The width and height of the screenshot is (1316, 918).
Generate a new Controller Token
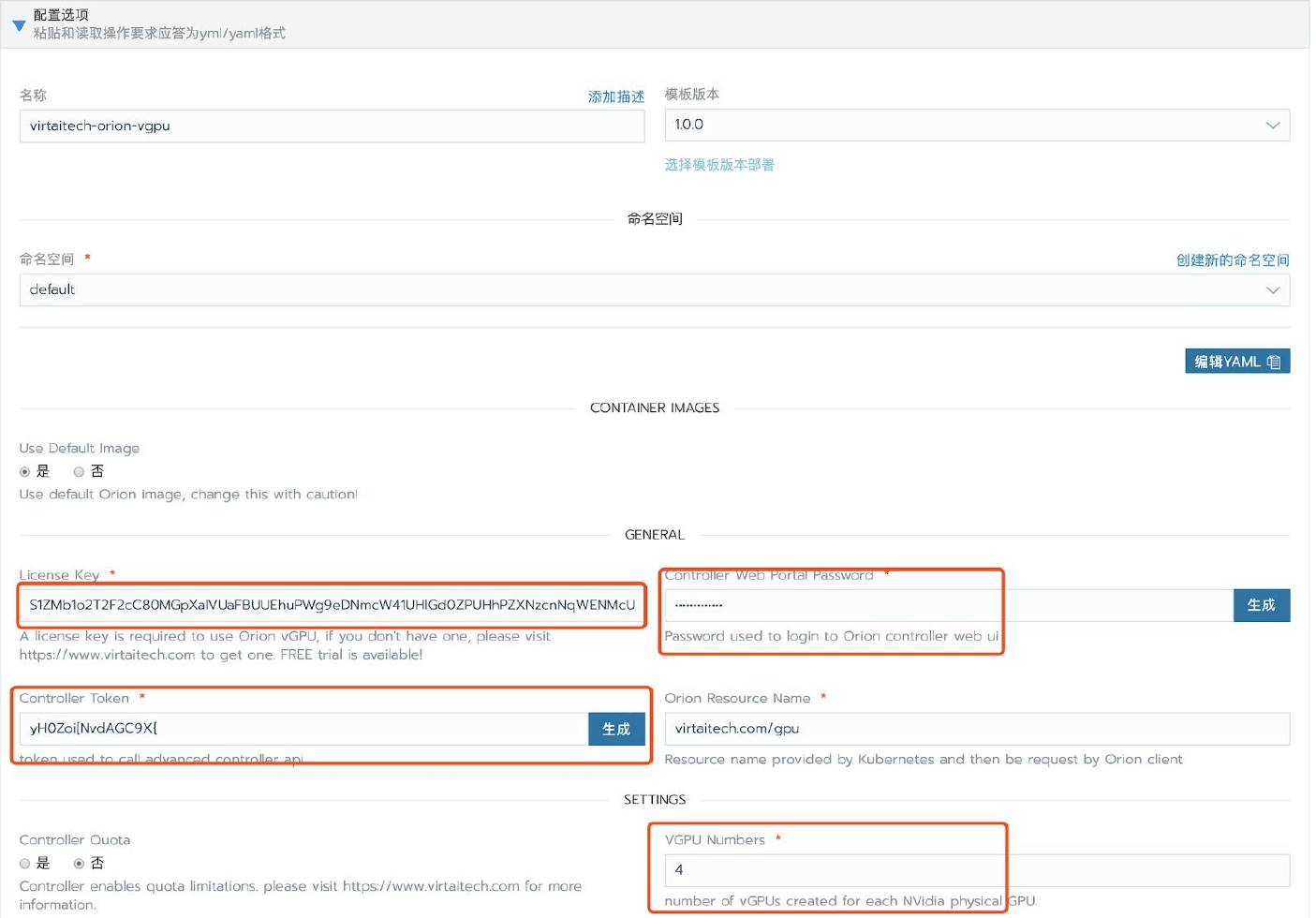pyautogui.click(x=616, y=729)
